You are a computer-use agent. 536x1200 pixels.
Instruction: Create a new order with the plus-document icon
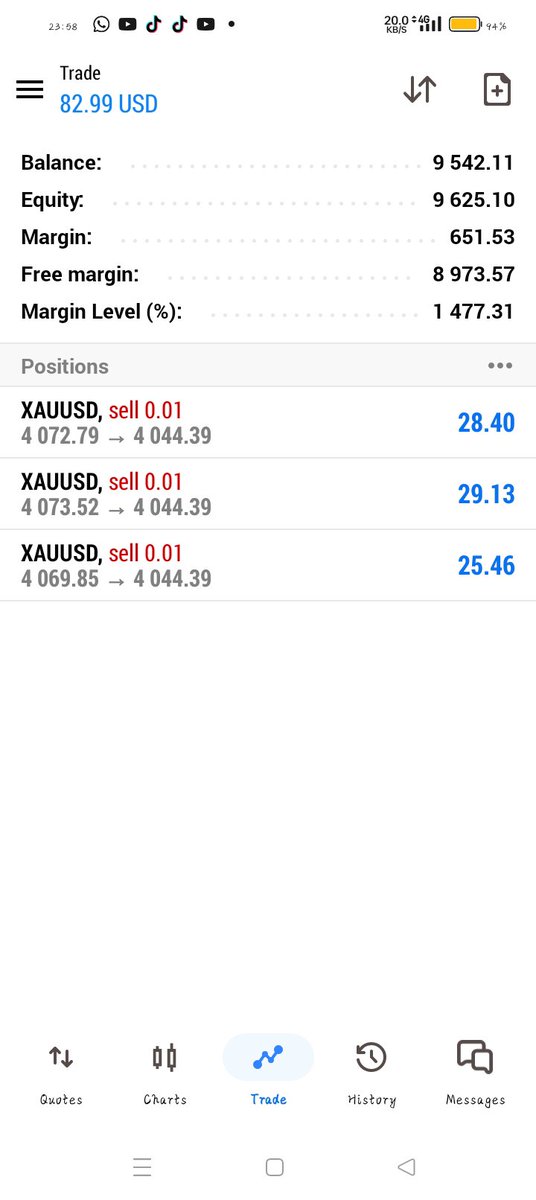(x=497, y=89)
